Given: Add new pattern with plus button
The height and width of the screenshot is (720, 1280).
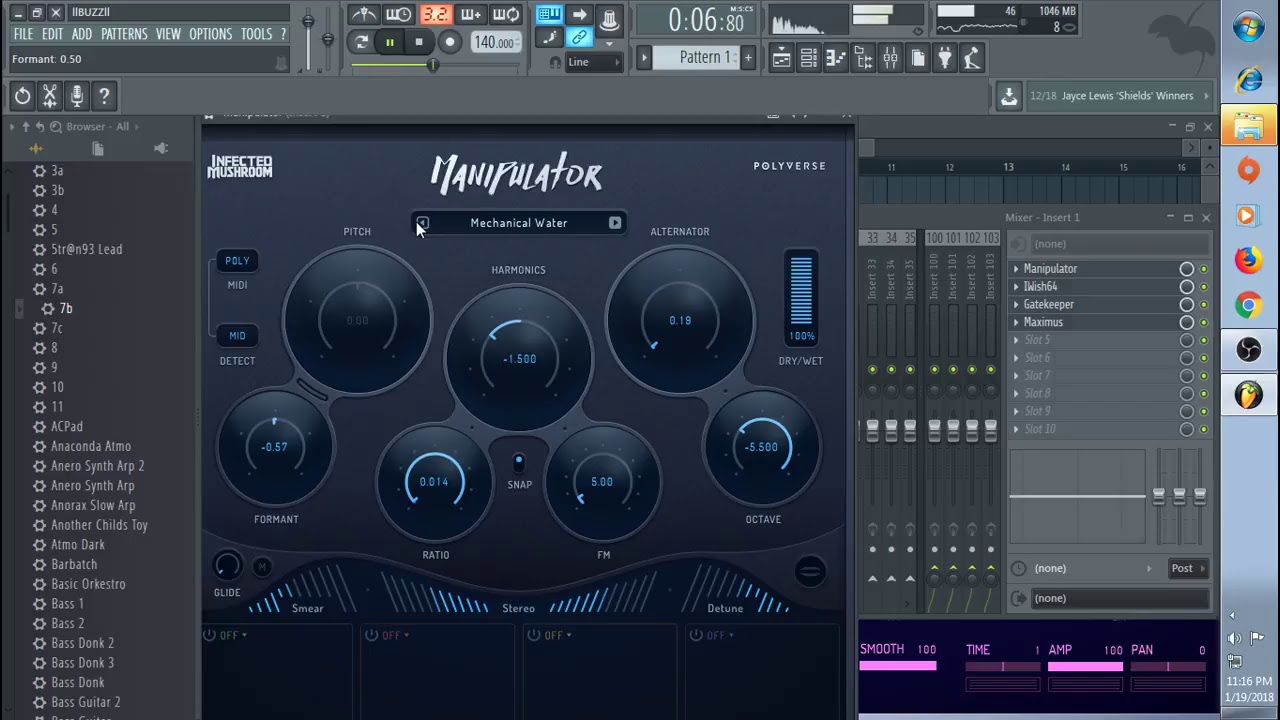Looking at the screenshot, I should pos(748,58).
